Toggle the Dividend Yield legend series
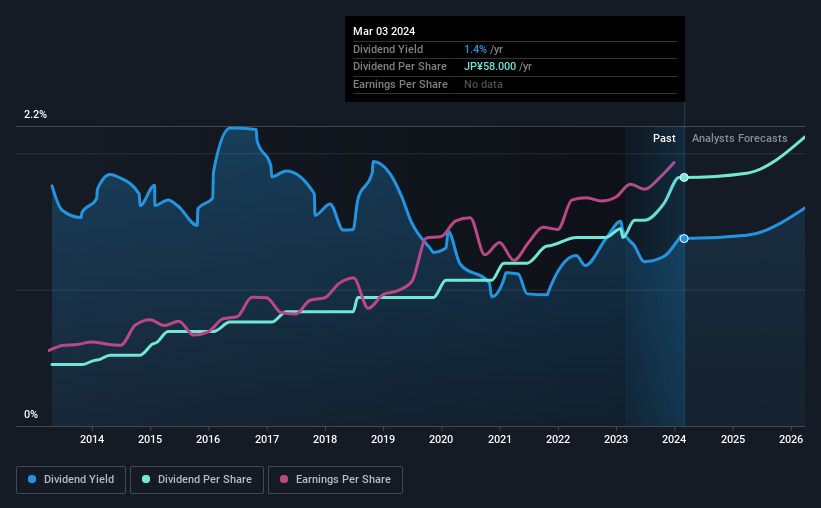 (x=71, y=480)
